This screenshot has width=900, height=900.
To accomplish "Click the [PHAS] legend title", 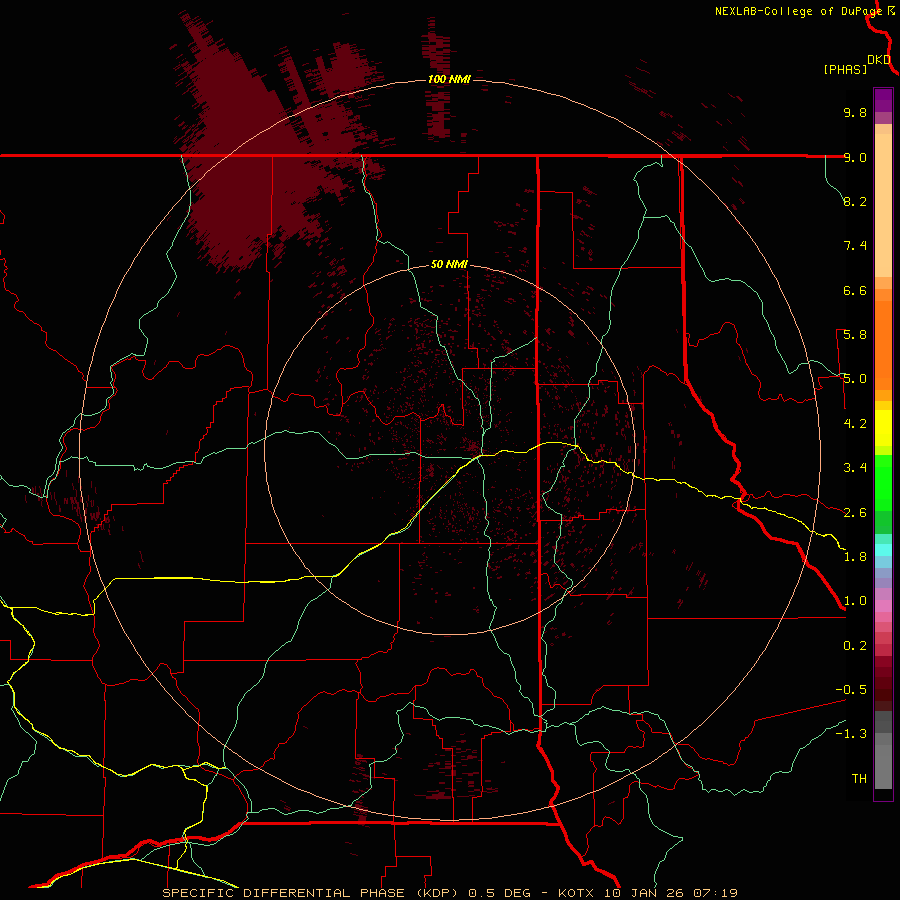I will pyautogui.click(x=845, y=69).
